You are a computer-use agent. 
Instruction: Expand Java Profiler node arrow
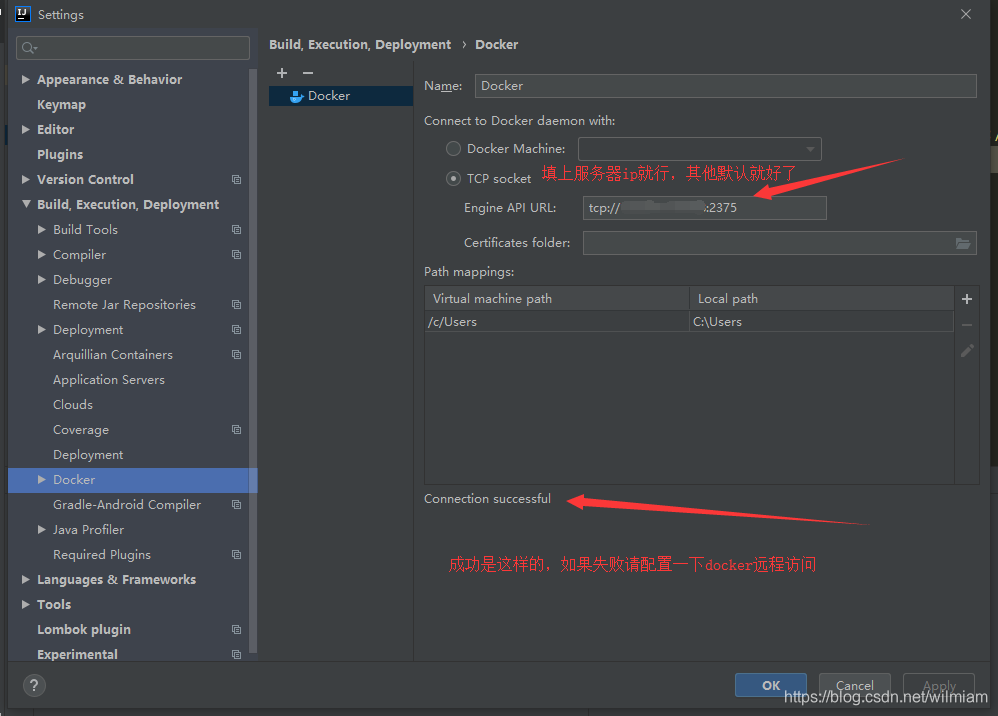click(41, 530)
